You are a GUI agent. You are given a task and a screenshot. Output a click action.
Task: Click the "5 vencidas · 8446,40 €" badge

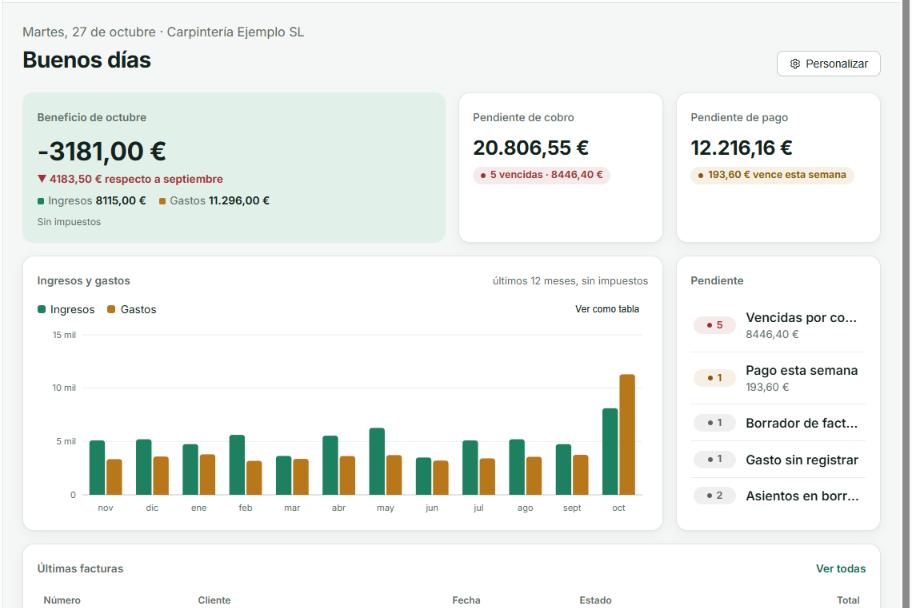(x=541, y=175)
